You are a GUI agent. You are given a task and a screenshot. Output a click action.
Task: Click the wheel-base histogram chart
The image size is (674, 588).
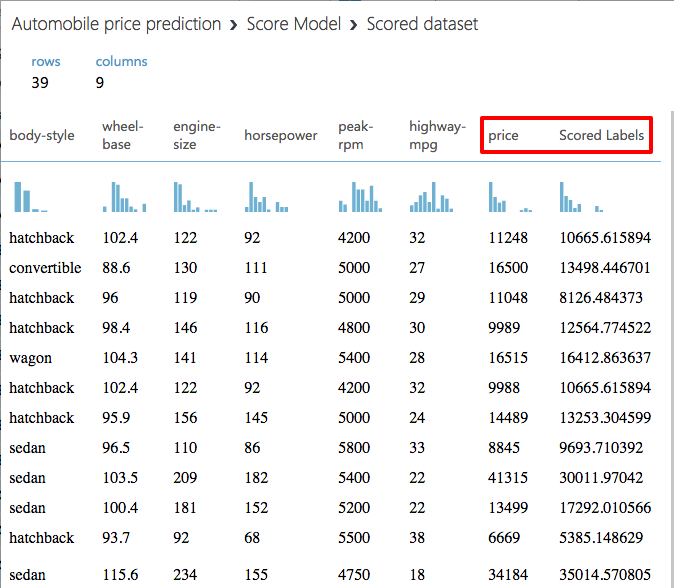[124, 197]
